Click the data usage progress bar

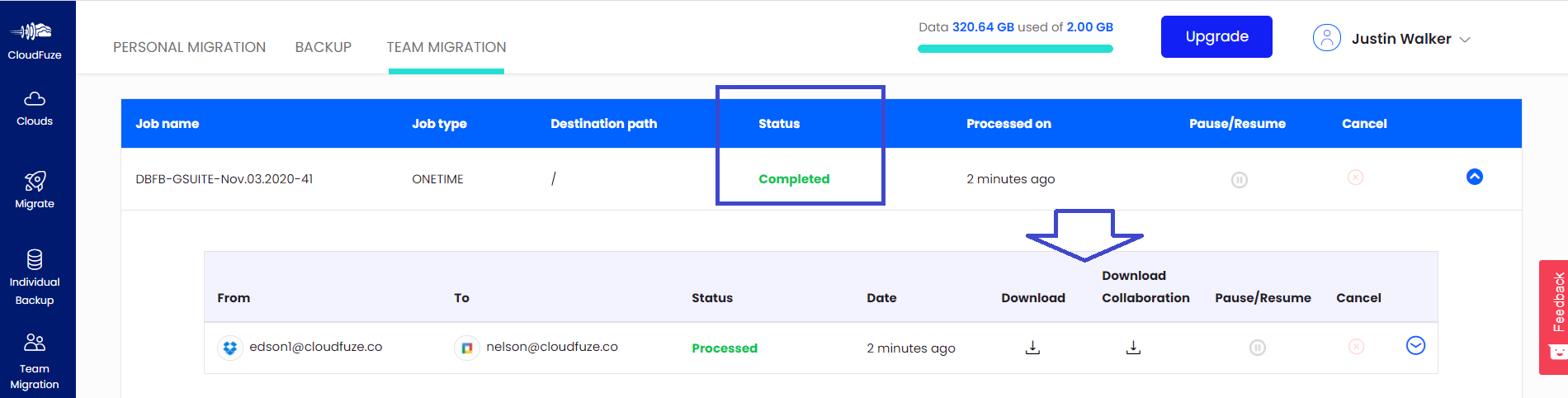pyautogui.click(x=1015, y=49)
